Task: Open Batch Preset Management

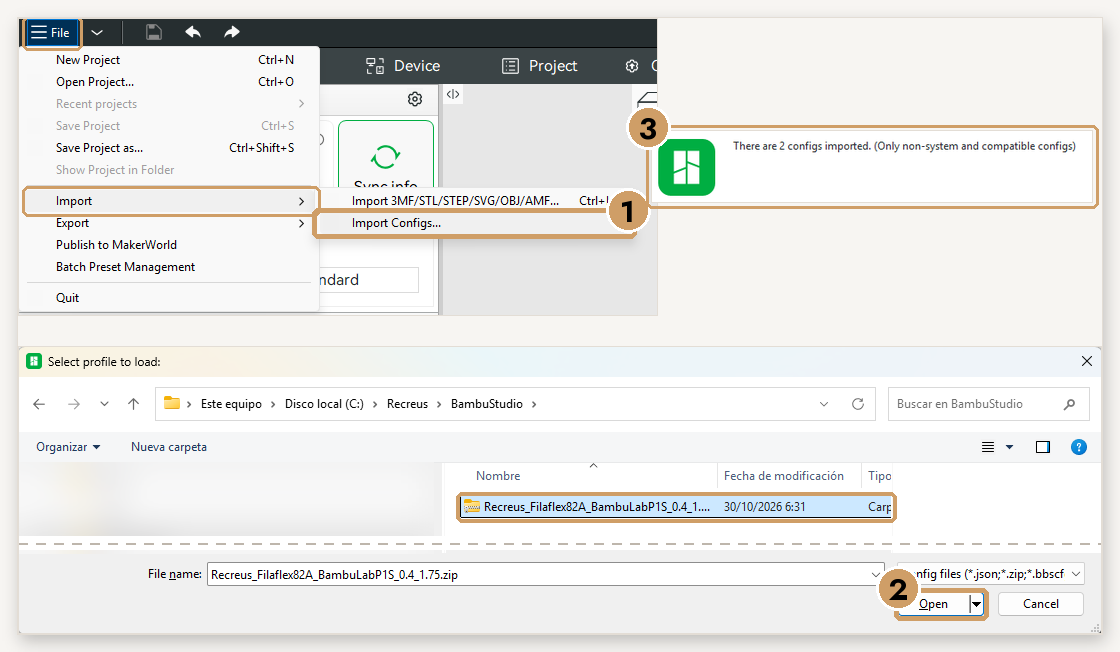Action: point(171,267)
